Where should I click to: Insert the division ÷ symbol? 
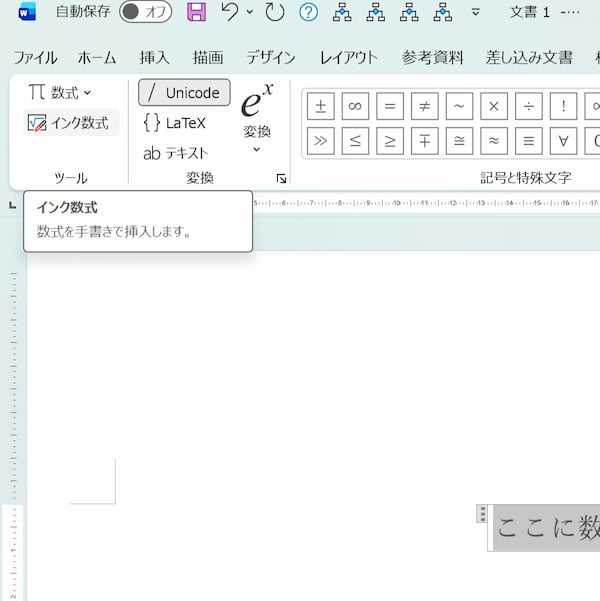pyautogui.click(x=529, y=106)
